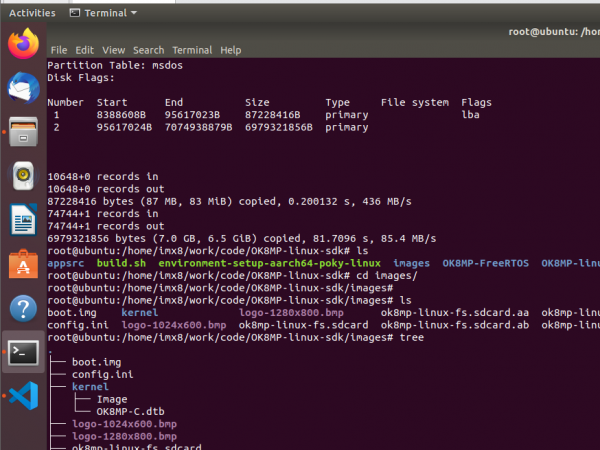Screen dimensions: 600x450
Task: Open the Edit menu
Action: 85,50
